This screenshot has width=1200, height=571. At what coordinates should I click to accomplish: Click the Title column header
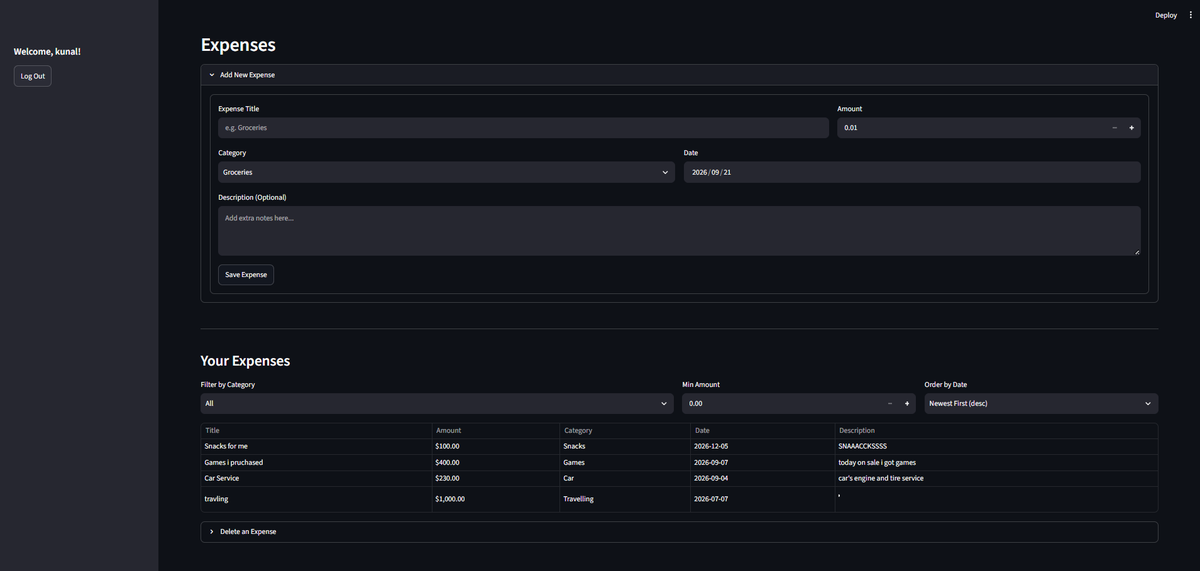(316, 431)
